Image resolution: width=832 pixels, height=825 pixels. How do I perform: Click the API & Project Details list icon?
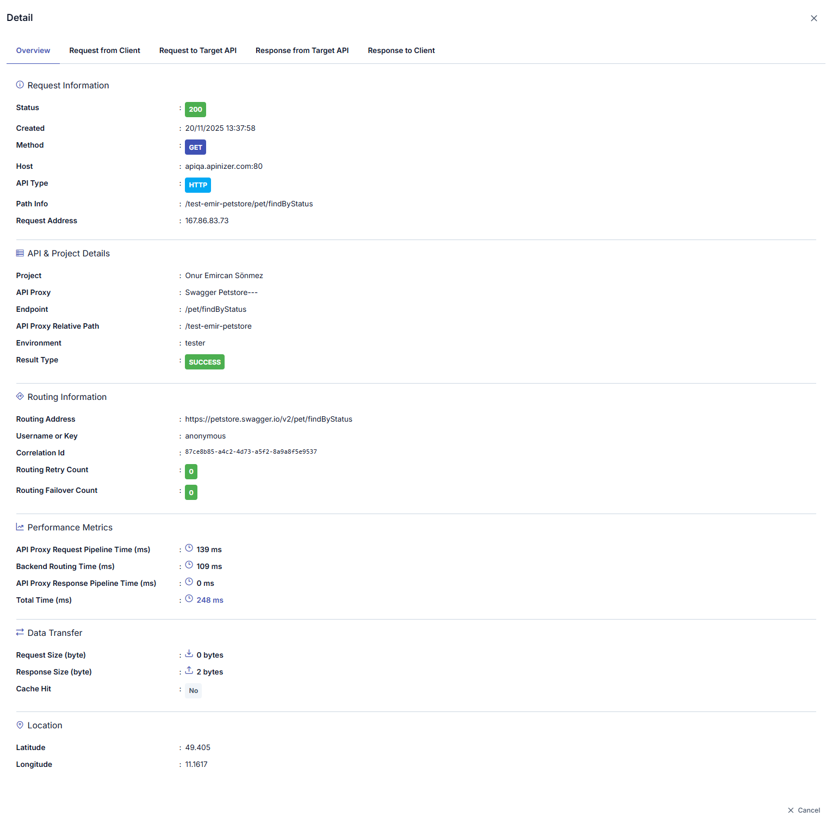click(x=20, y=253)
